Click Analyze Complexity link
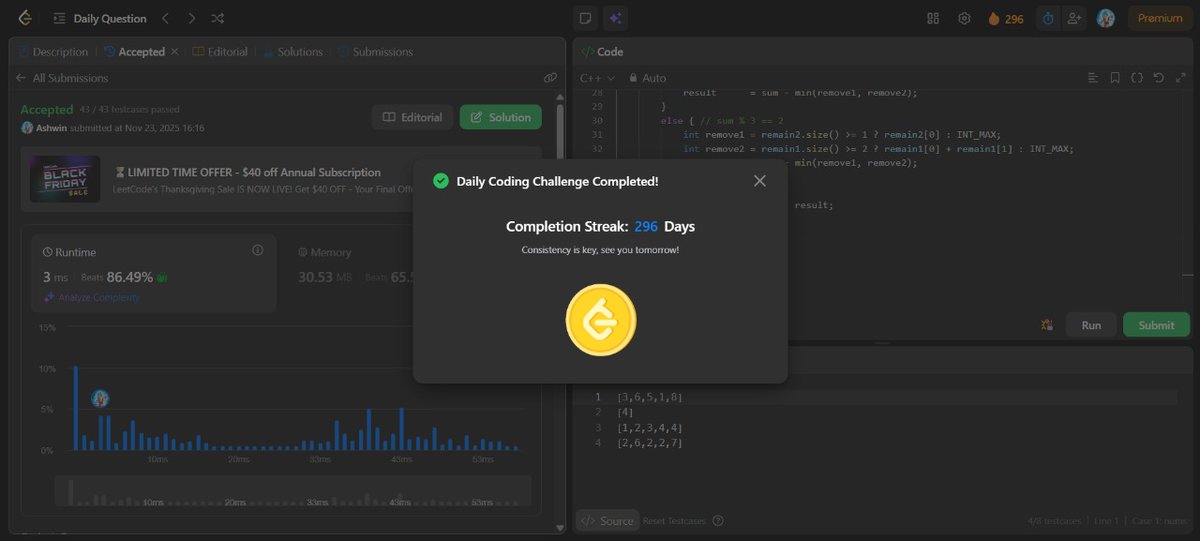Image resolution: width=1200 pixels, height=541 pixels. (x=91, y=297)
